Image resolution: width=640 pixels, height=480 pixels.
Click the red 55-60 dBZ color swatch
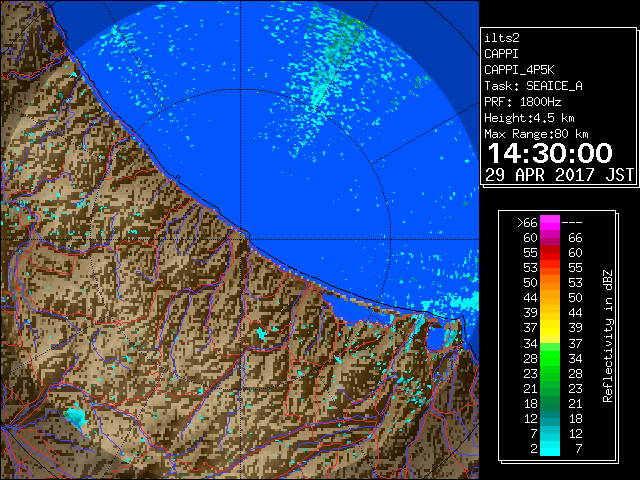point(550,252)
